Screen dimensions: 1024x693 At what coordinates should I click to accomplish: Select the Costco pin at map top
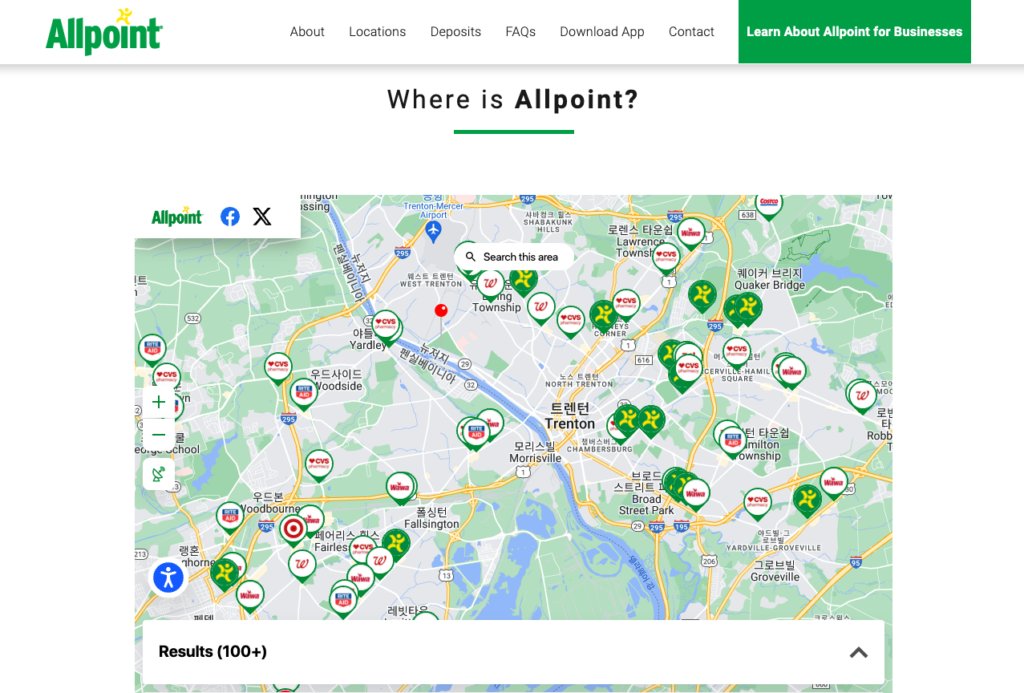point(769,204)
